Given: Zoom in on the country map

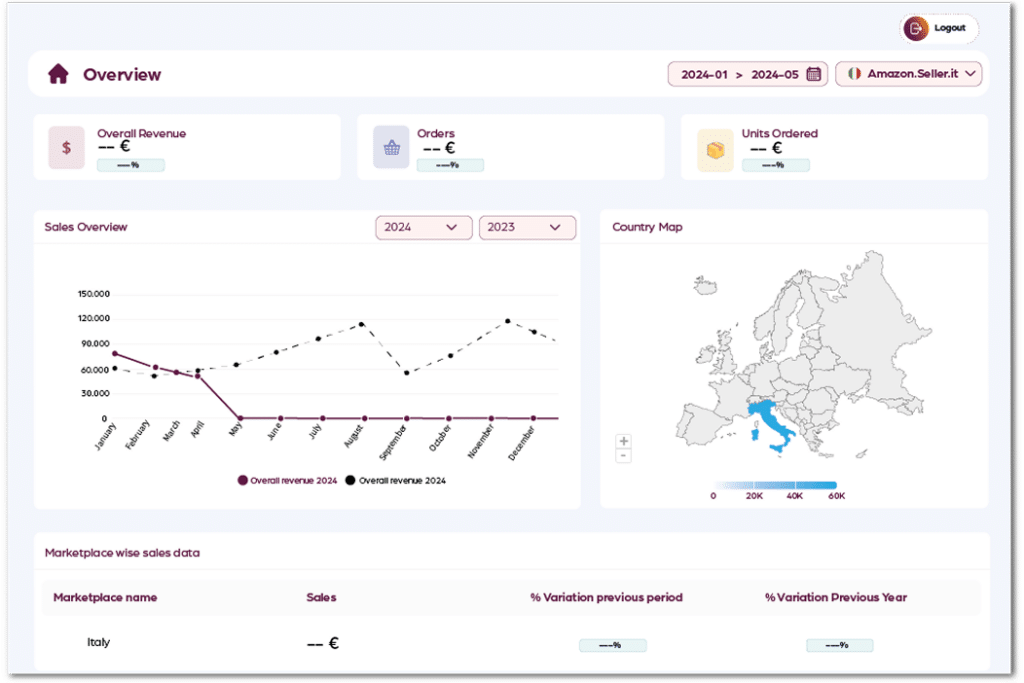Looking at the screenshot, I should click(624, 441).
